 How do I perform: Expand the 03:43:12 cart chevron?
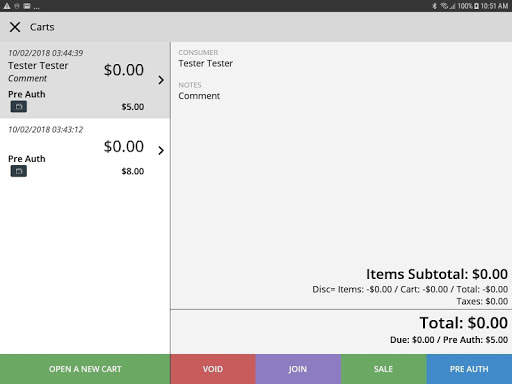point(161,150)
